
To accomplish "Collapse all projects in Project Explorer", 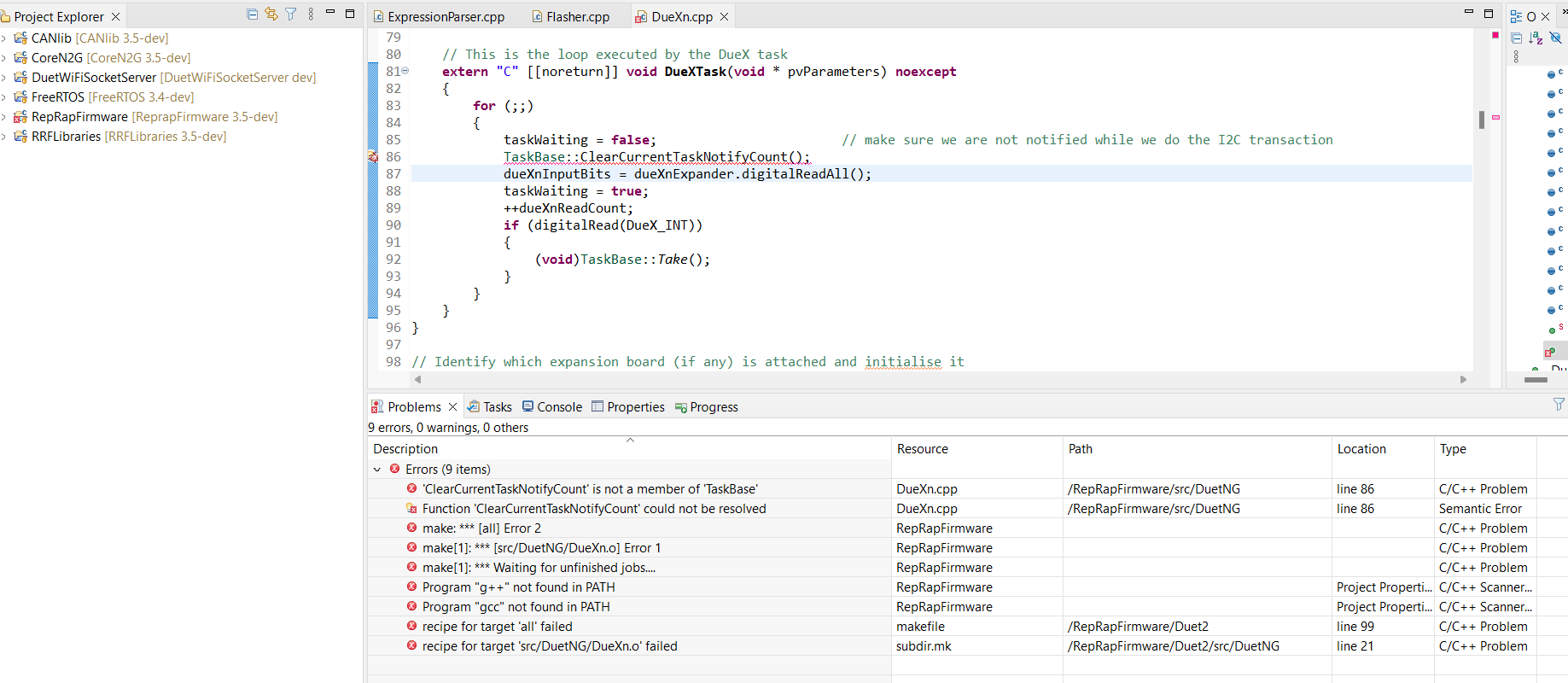I will [252, 14].
